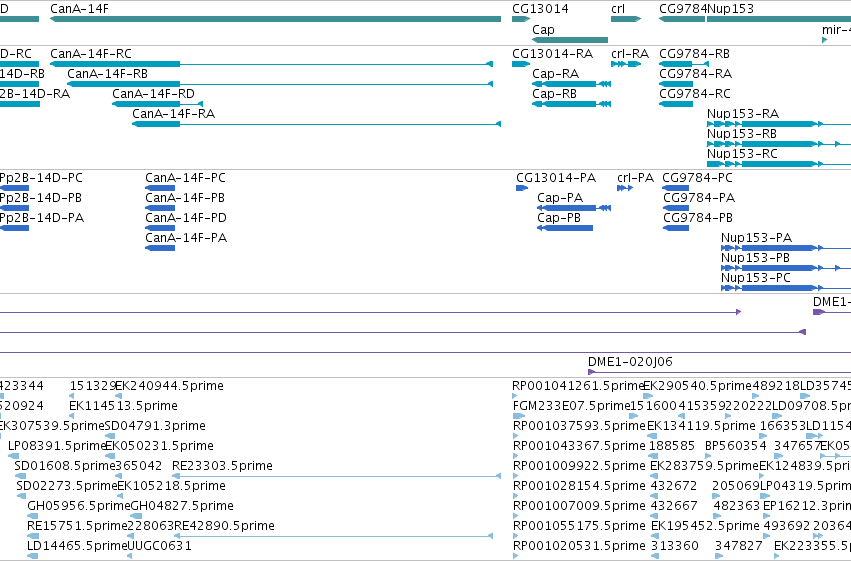Click the teal Cap gene bar glyph
Image resolution: width=851 pixels, height=561 pixels.
click(x=570, y=40)
